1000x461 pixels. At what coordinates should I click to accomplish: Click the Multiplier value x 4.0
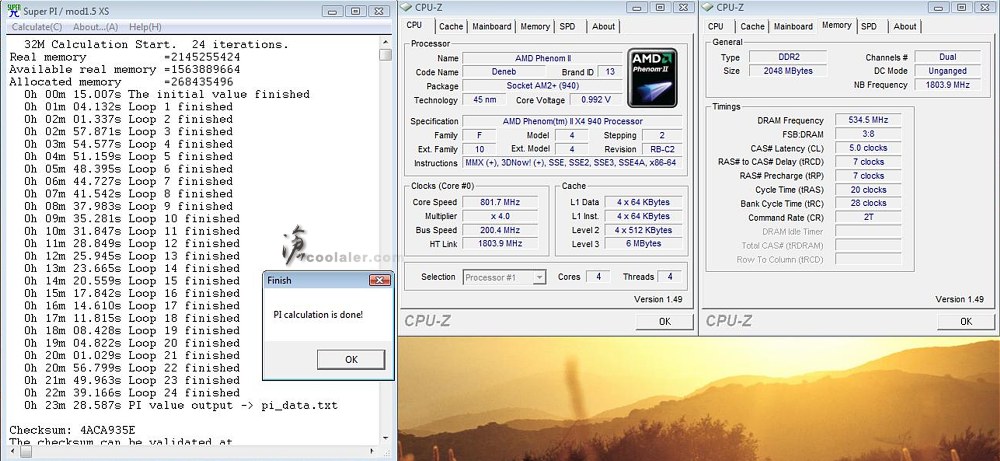(x=499, y=216)
